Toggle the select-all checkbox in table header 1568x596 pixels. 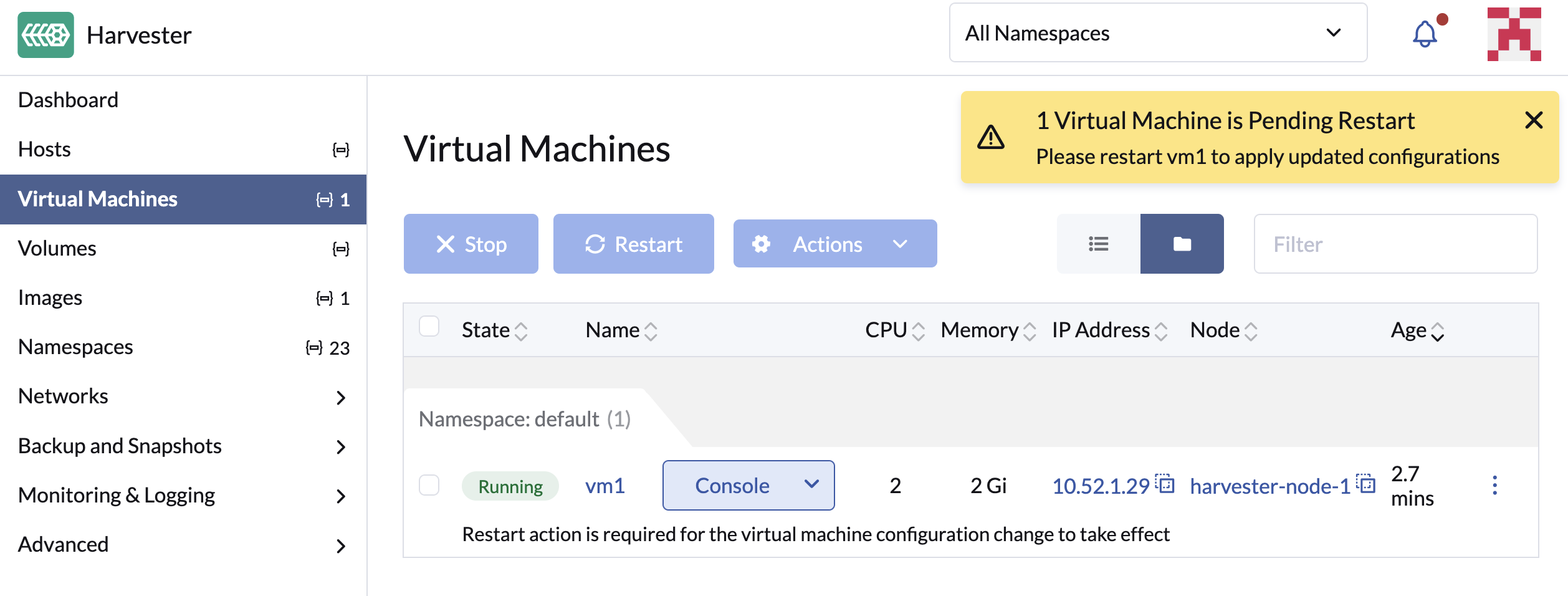429,325
